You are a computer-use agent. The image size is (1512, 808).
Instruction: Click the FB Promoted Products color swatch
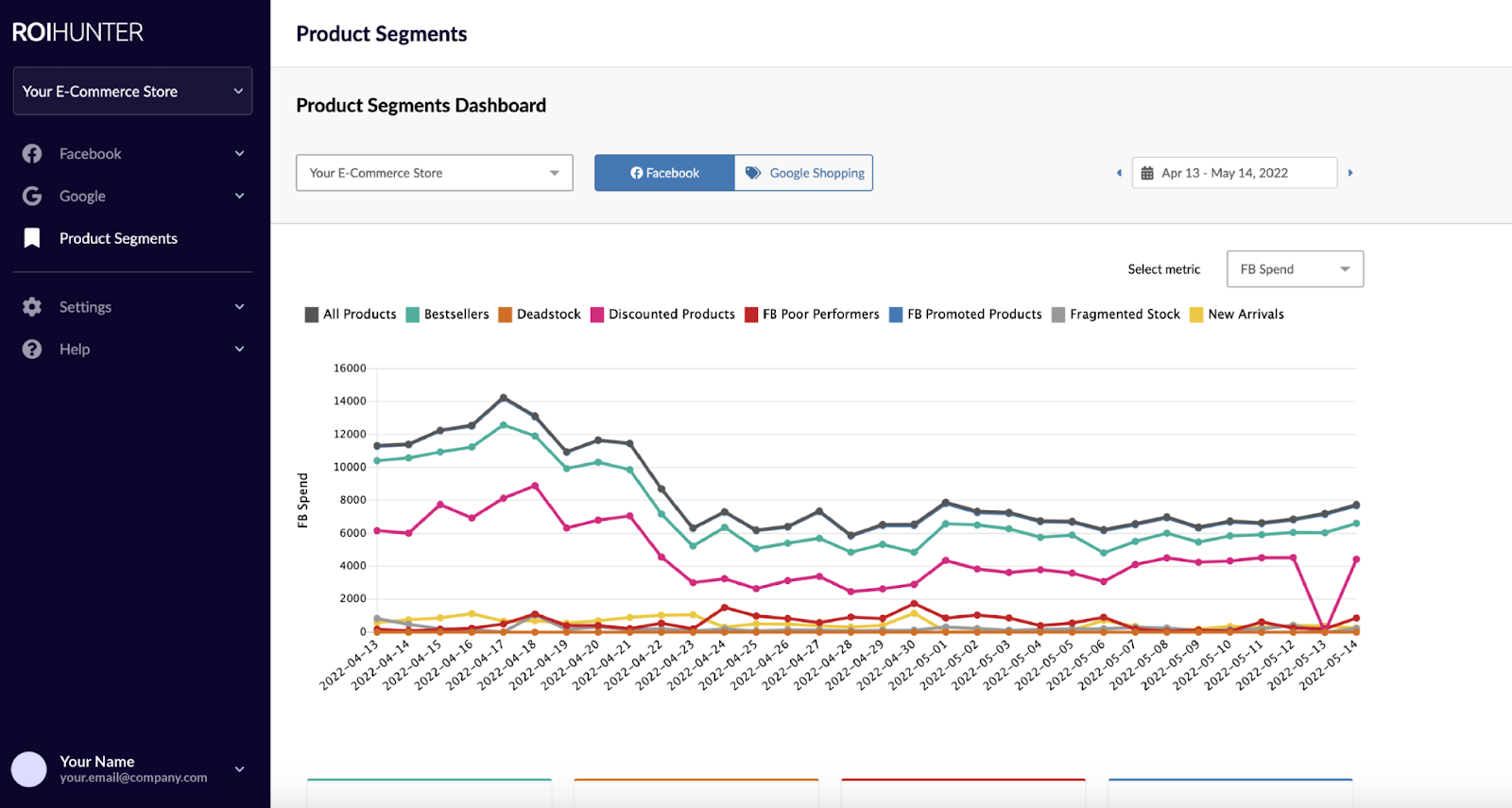click(896, 315)
